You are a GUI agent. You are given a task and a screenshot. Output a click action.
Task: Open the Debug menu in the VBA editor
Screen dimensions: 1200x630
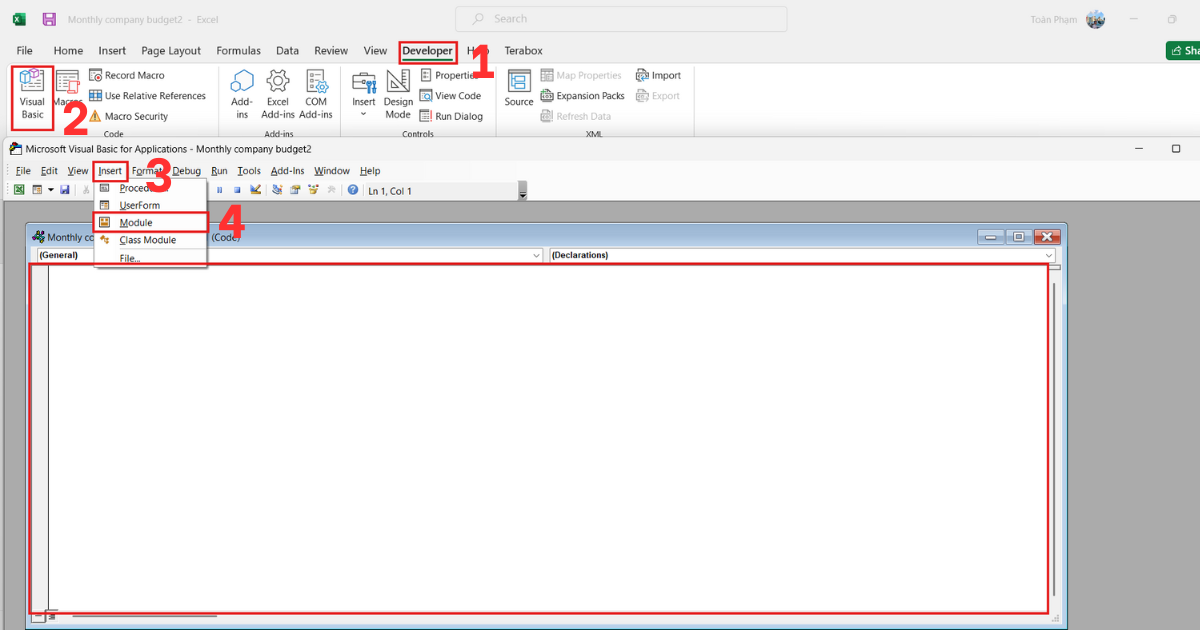coord(187,170)
